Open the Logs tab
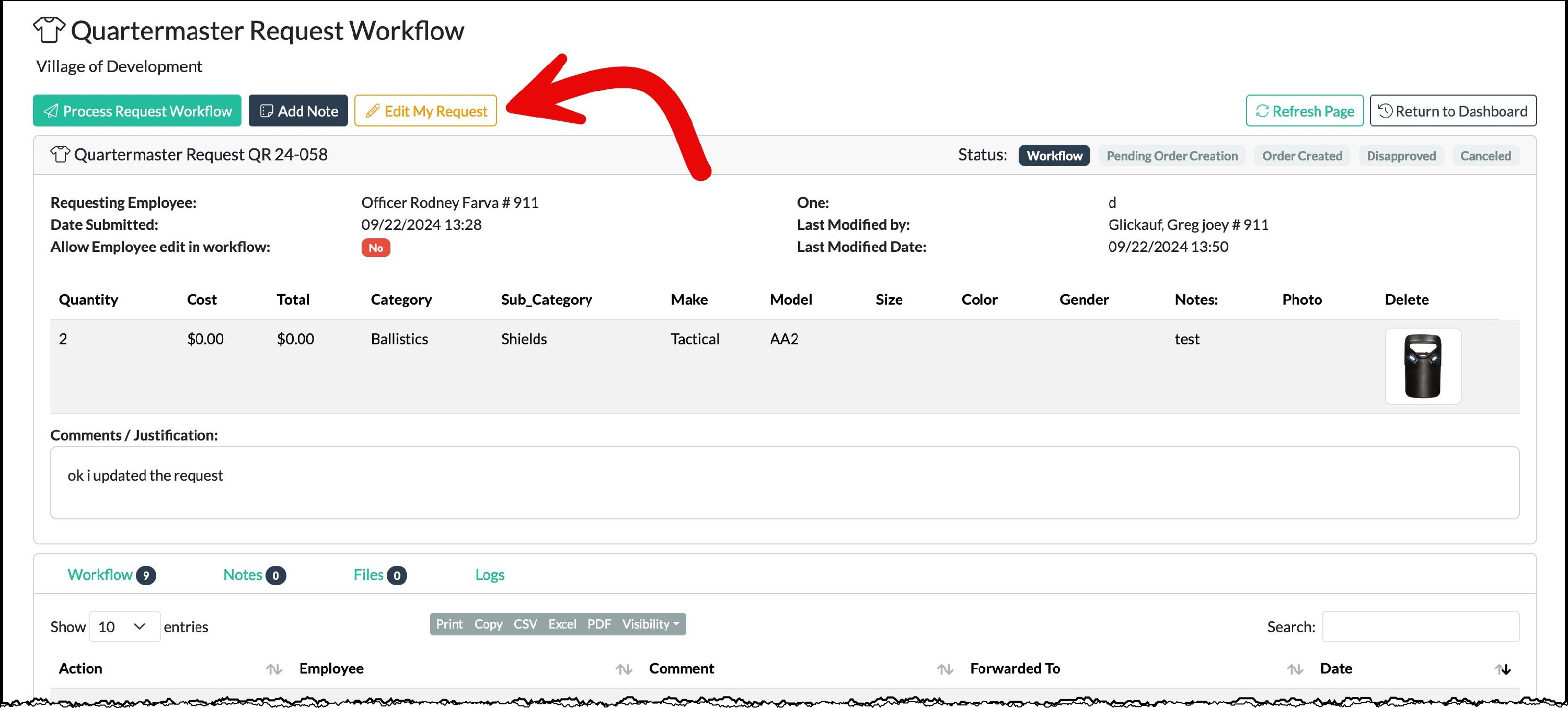The width and height of the screenshot is (1568, 708). 489,575
